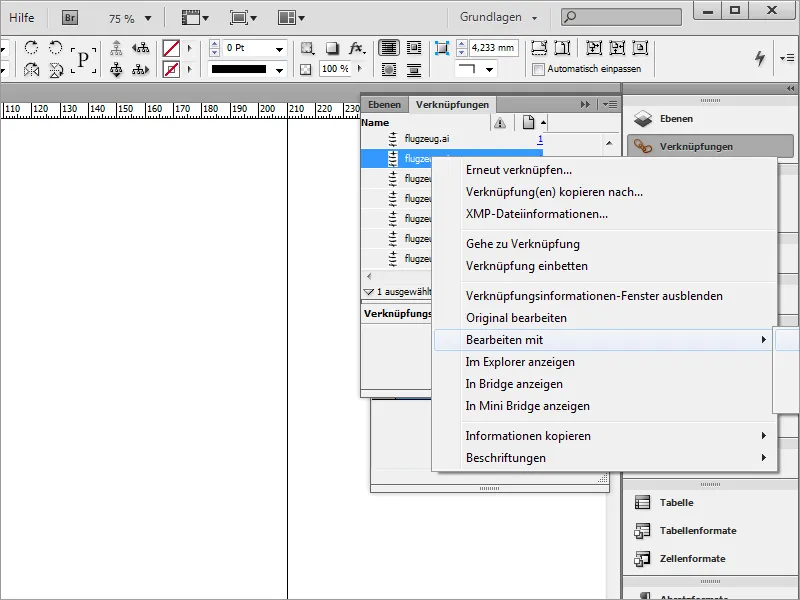This screenshot has width=800, height=600.
Task: Click the link status warning column icon
Action: coord(500,122)
